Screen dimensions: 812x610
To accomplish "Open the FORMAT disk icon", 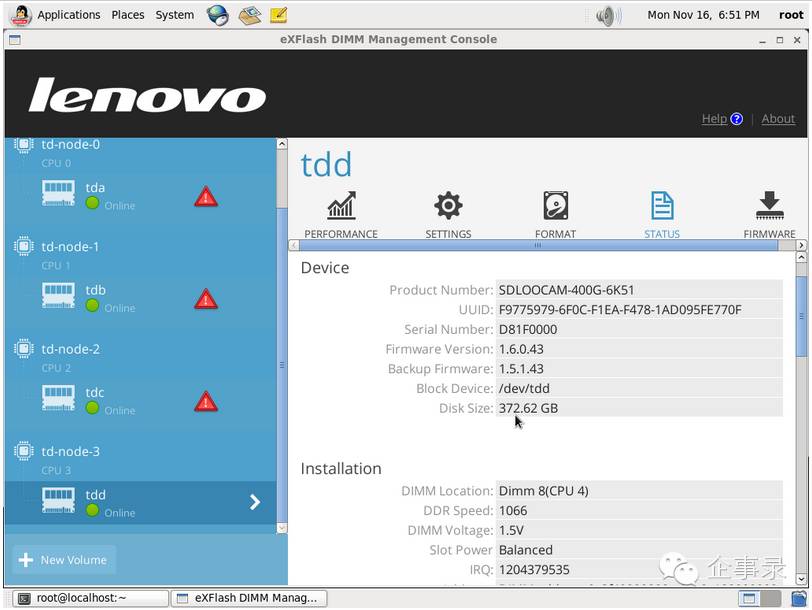I will coord(555,206).
